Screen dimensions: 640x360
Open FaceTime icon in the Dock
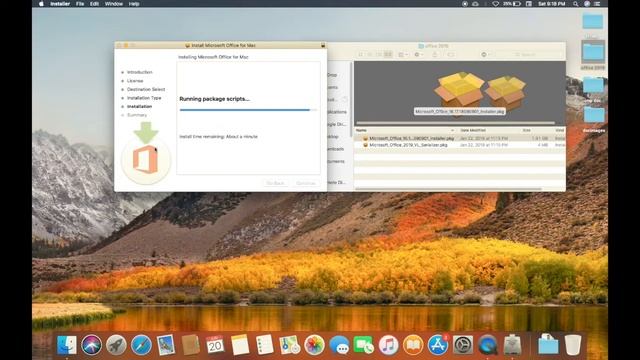click(x=364, y=345)
